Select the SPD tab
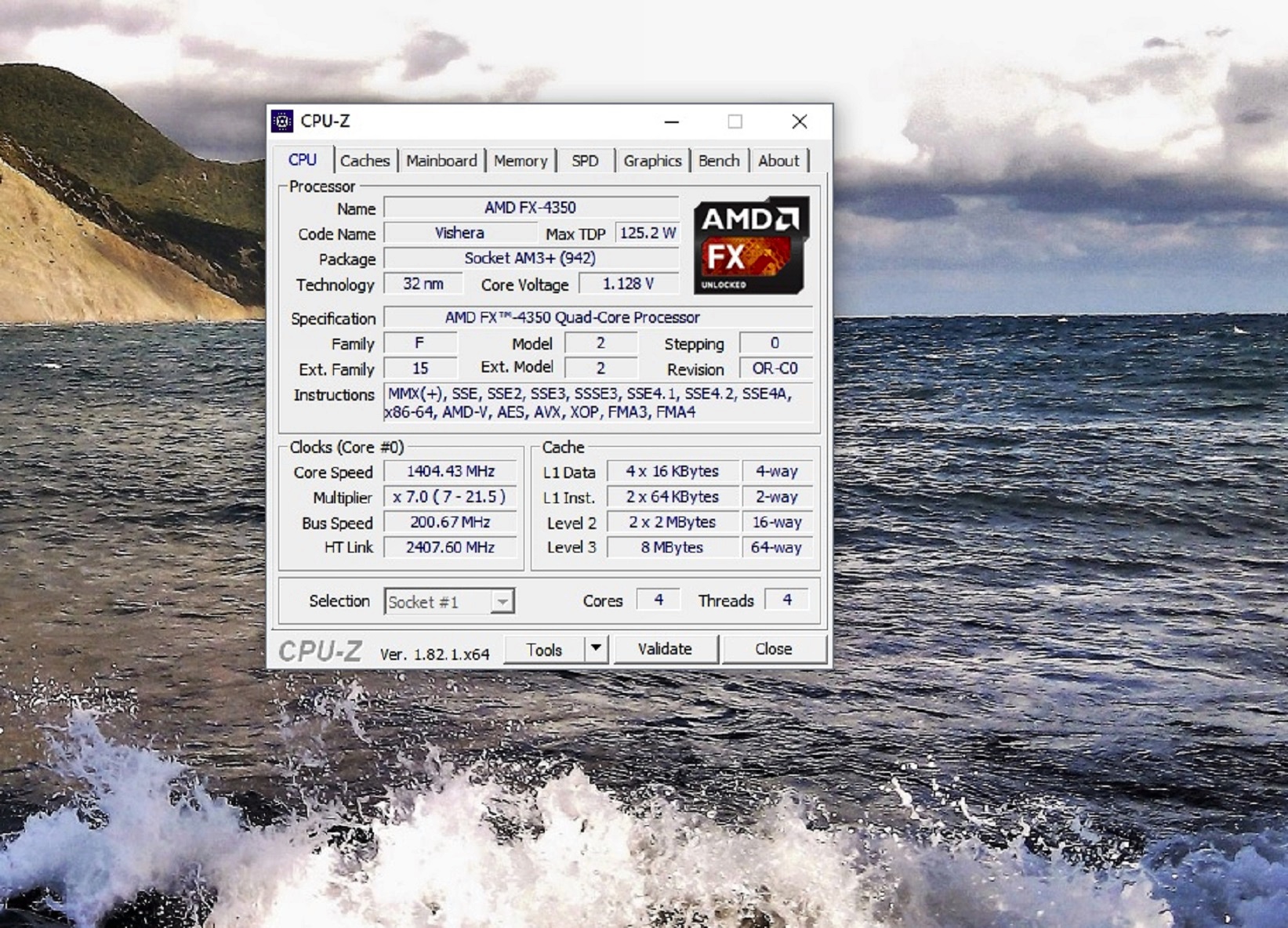Screen dimensions: 1288x928 [585, 161]
